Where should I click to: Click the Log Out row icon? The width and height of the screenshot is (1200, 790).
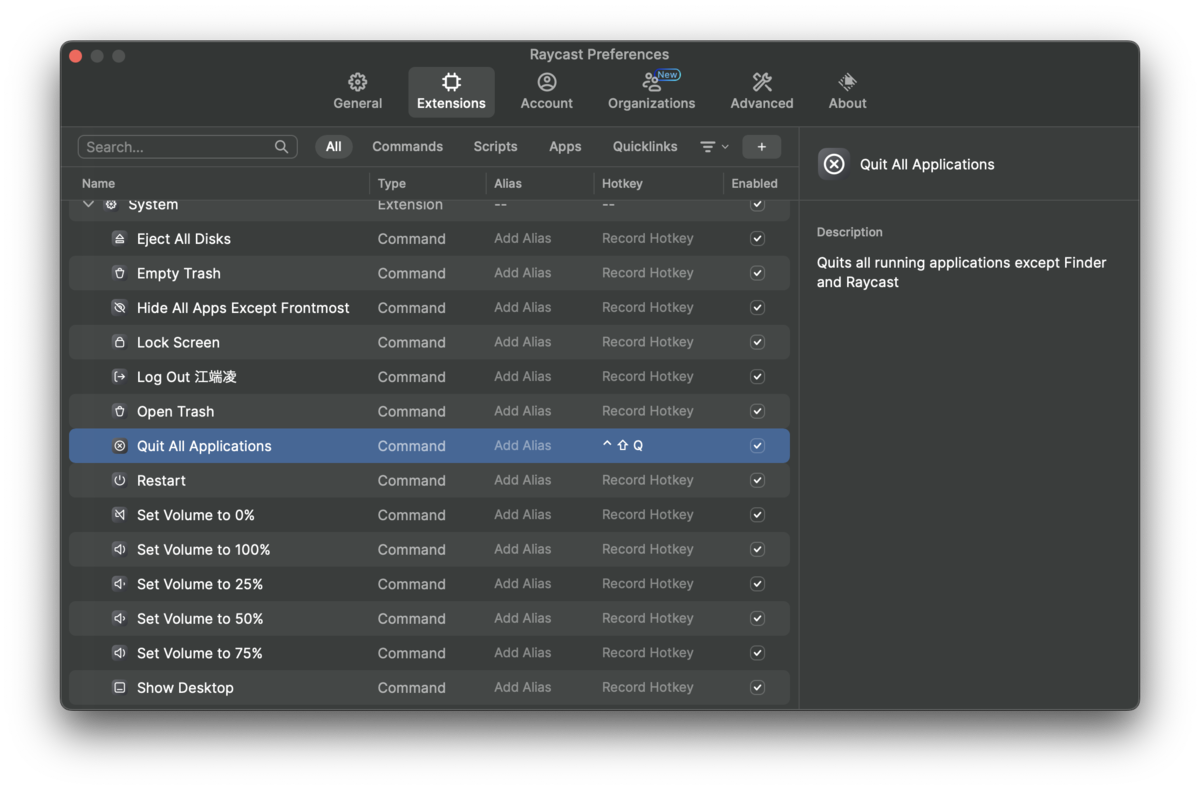(119, 377)
